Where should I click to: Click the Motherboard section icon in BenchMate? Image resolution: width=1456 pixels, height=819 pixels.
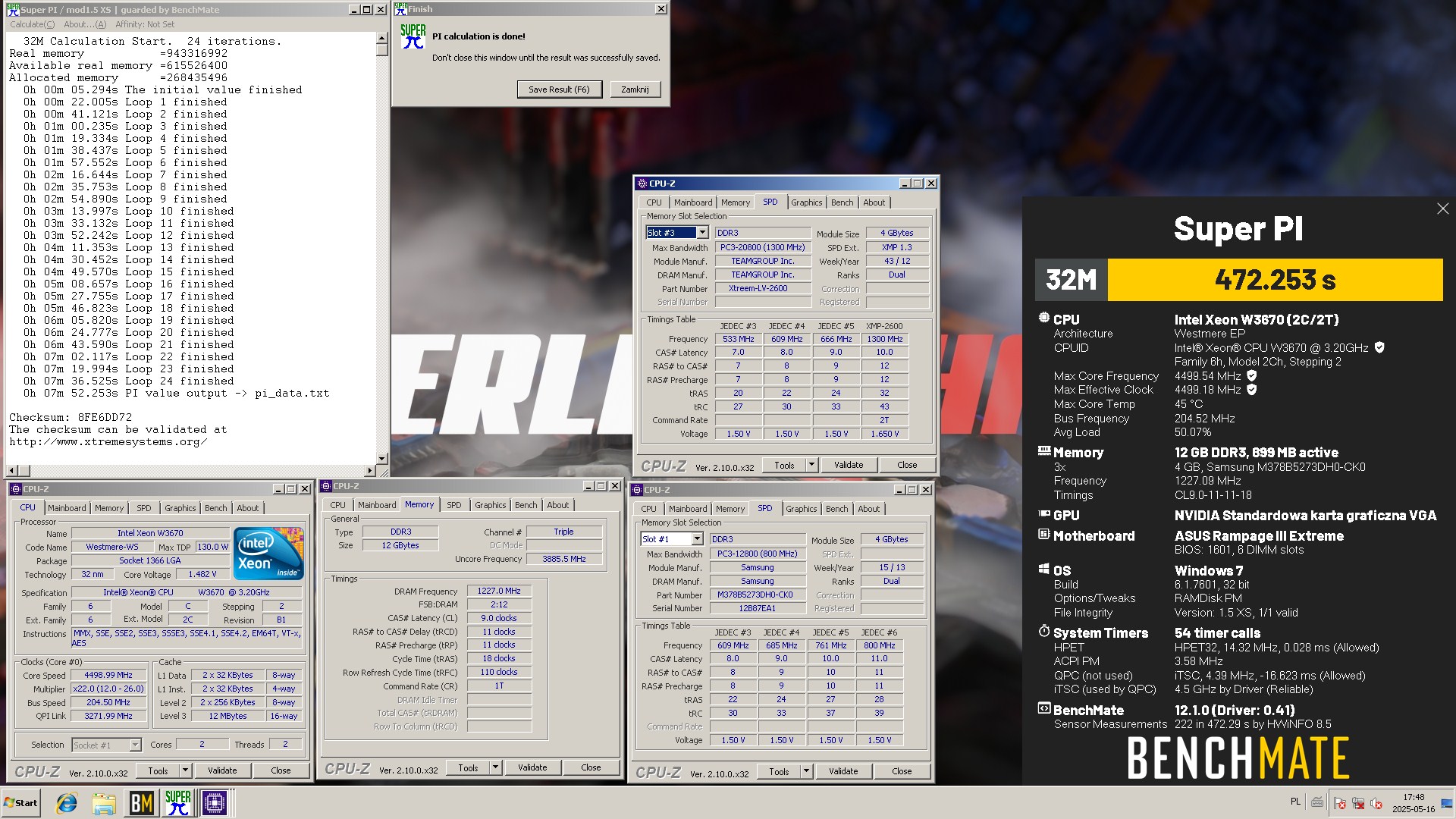(1044, 535)
